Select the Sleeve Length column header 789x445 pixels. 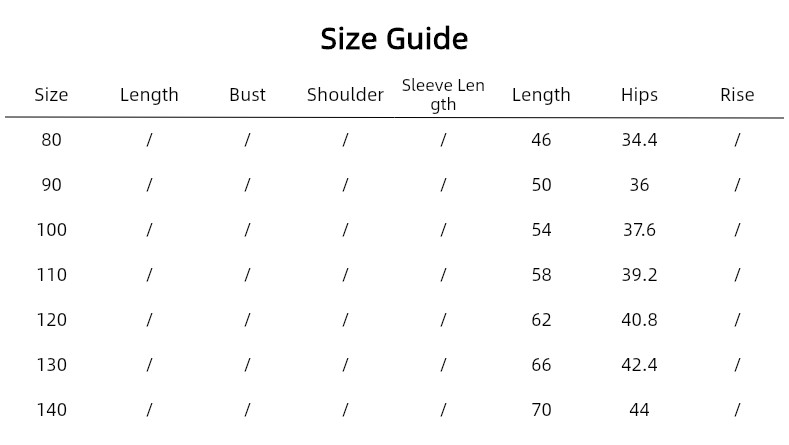[443, 94]
